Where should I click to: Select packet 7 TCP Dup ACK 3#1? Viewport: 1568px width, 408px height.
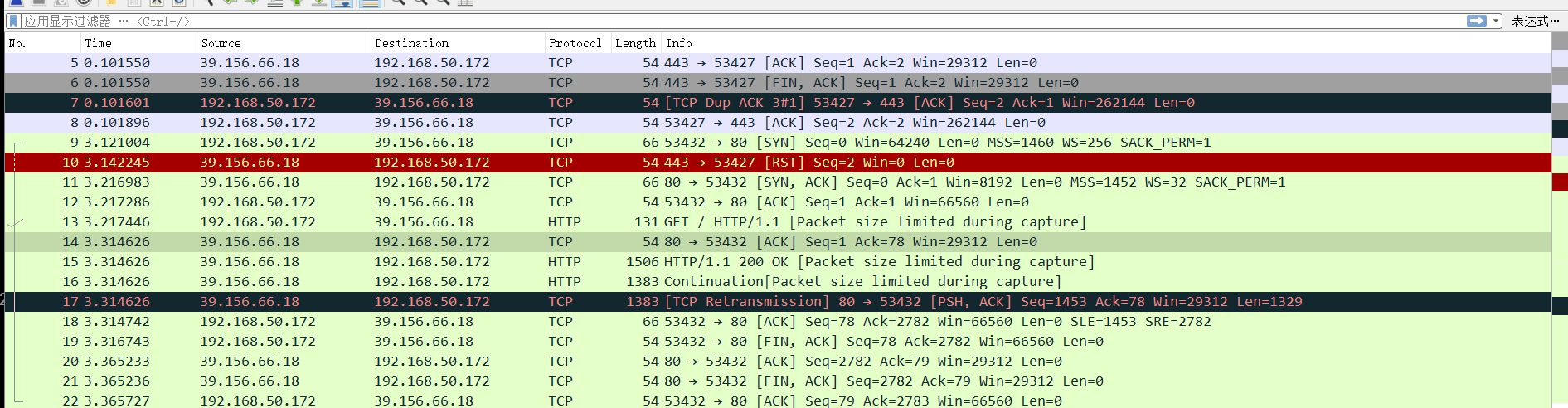(x=778, y=103)
